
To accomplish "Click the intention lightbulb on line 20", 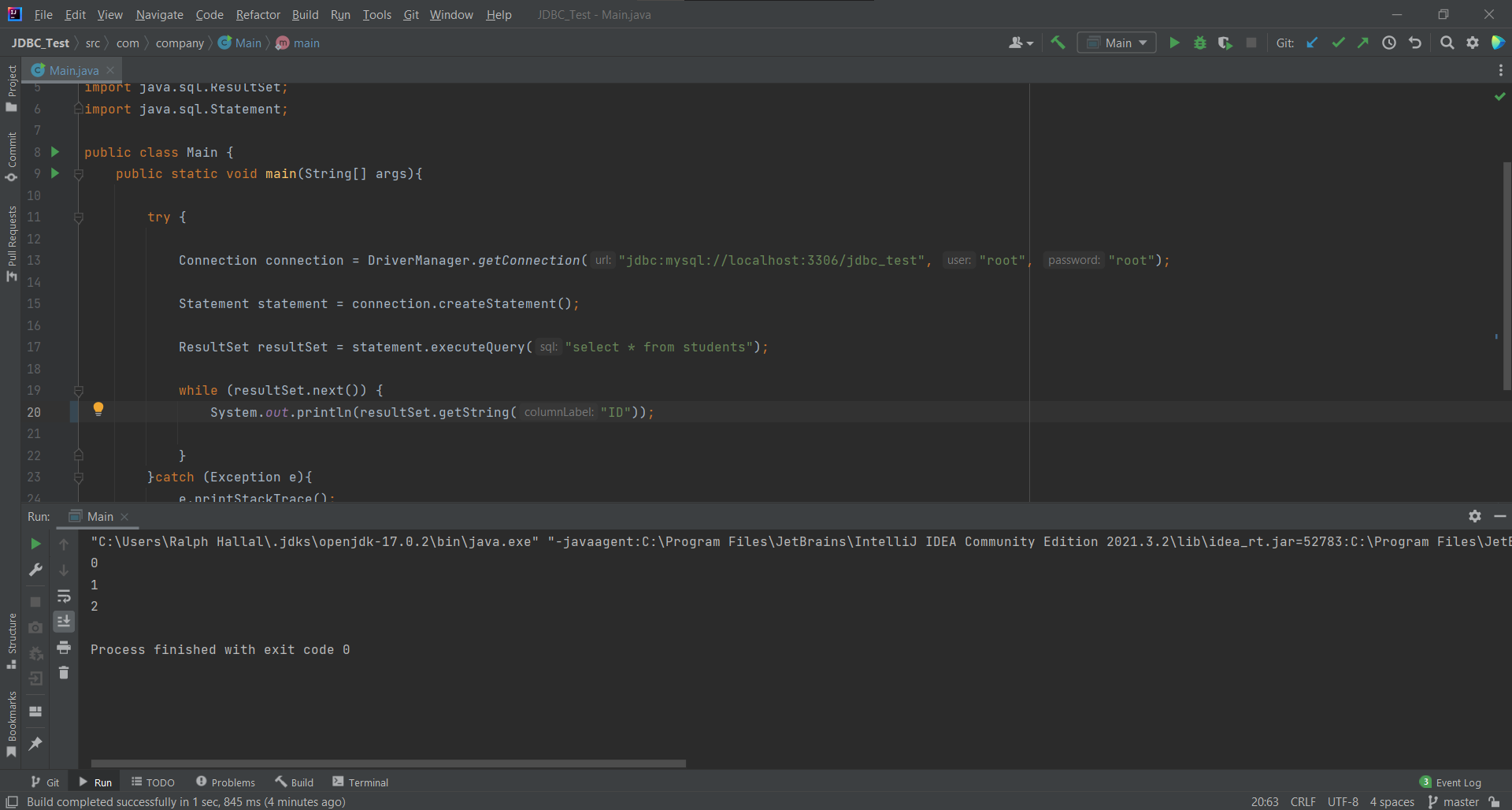I will 99,409.
